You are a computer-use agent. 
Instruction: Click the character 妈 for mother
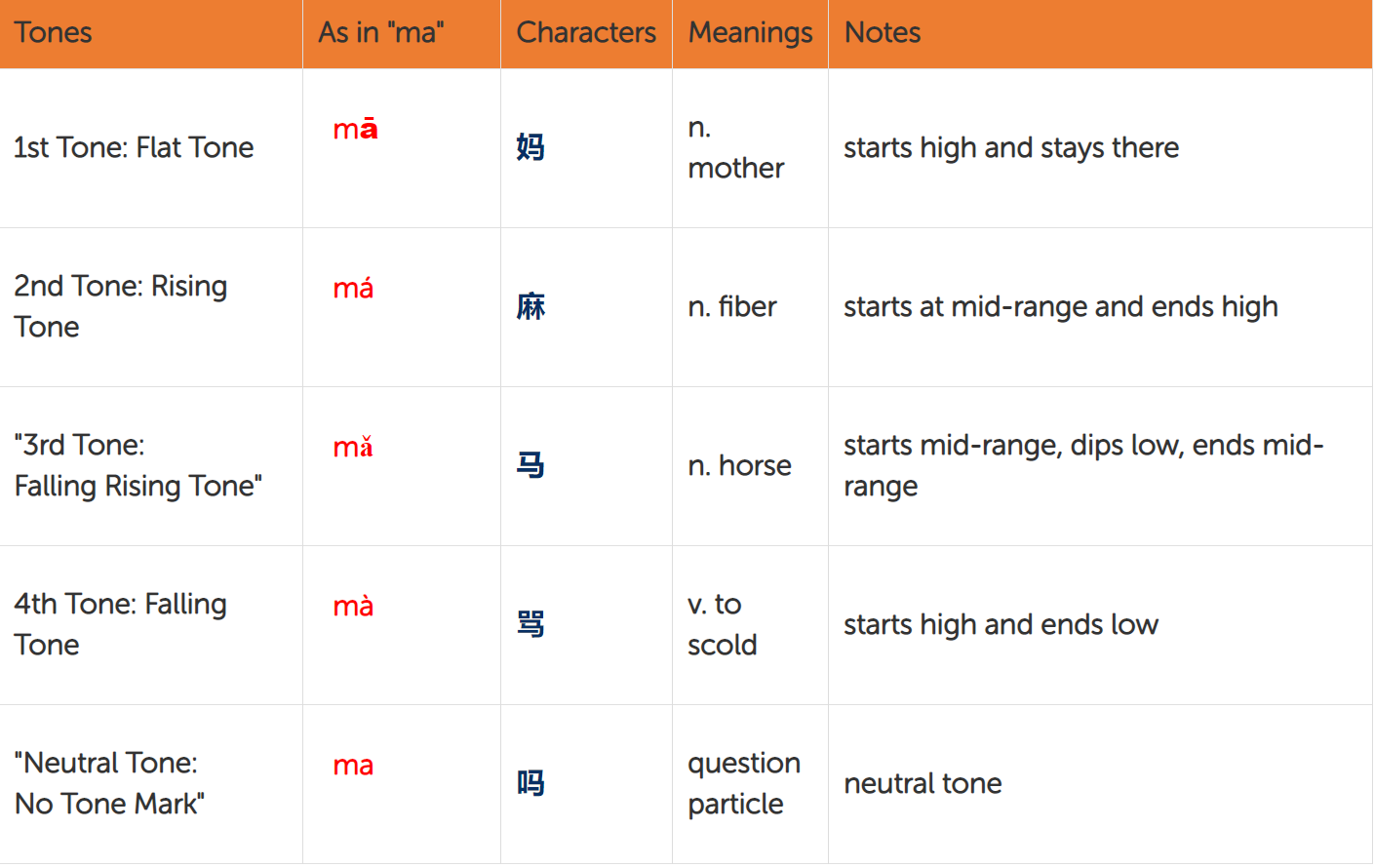tap(528, 147)
